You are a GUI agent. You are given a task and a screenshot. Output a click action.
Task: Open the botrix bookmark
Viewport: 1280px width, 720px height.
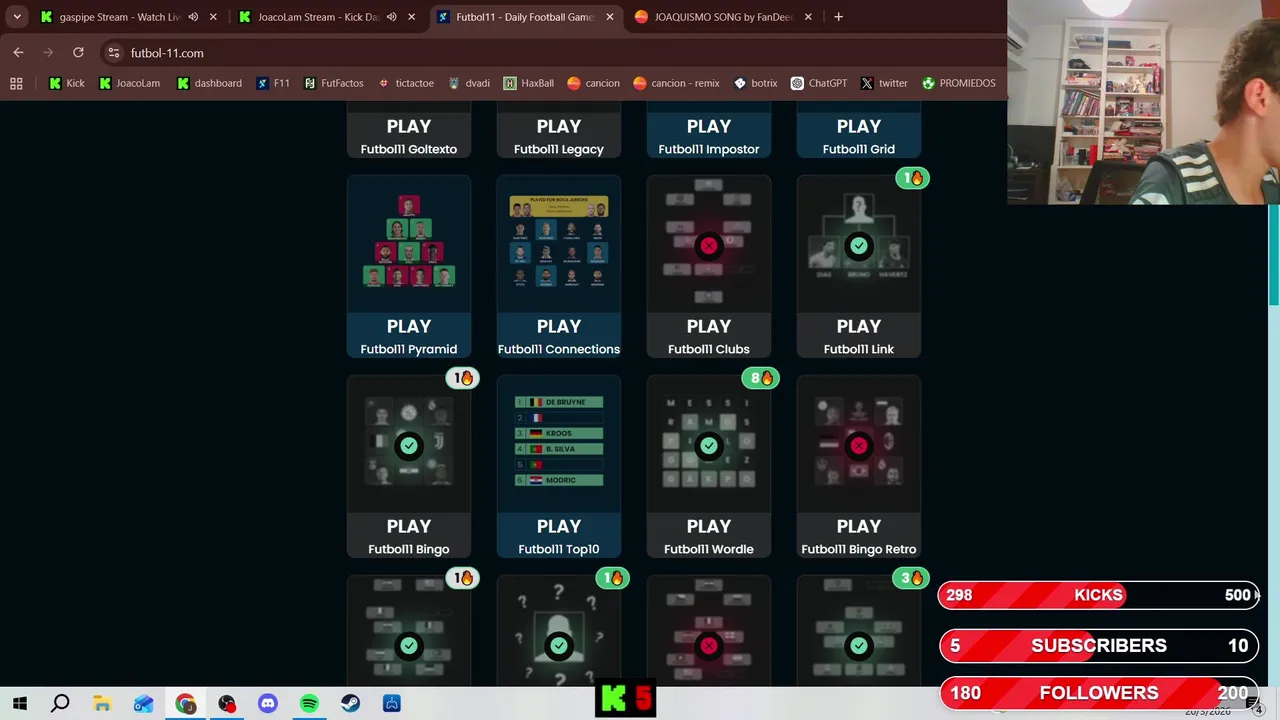point(755,83)
